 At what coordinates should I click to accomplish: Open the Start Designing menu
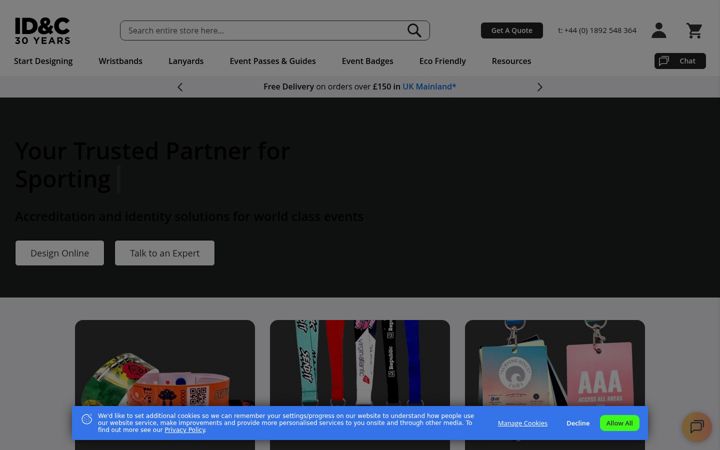[43, 61]
